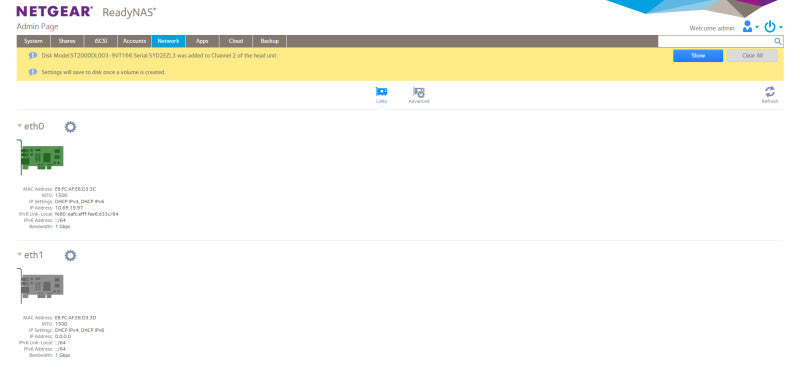Image resolution: width=800 pixels, height=388 pixels.
Task: Open the eth0 settings gear
Action: pos(70,127)
